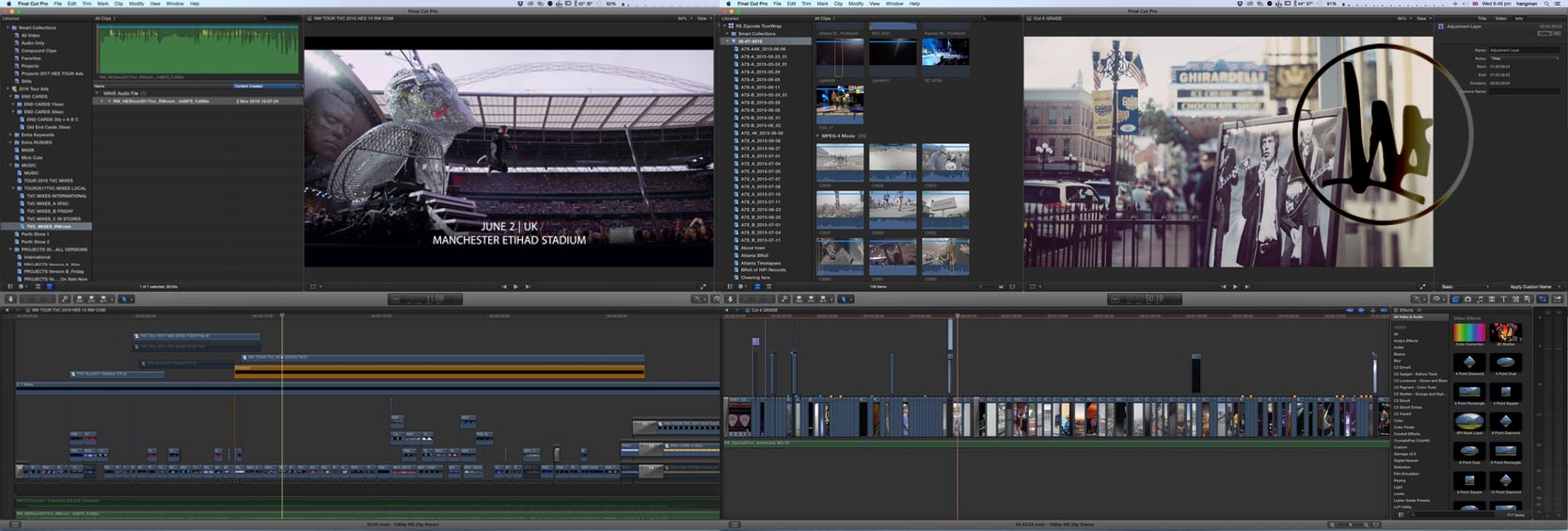This screenshot has width=1568, height=531.
Task: Select the arrow tool in right window toolbar
Action: click(844, 298)
